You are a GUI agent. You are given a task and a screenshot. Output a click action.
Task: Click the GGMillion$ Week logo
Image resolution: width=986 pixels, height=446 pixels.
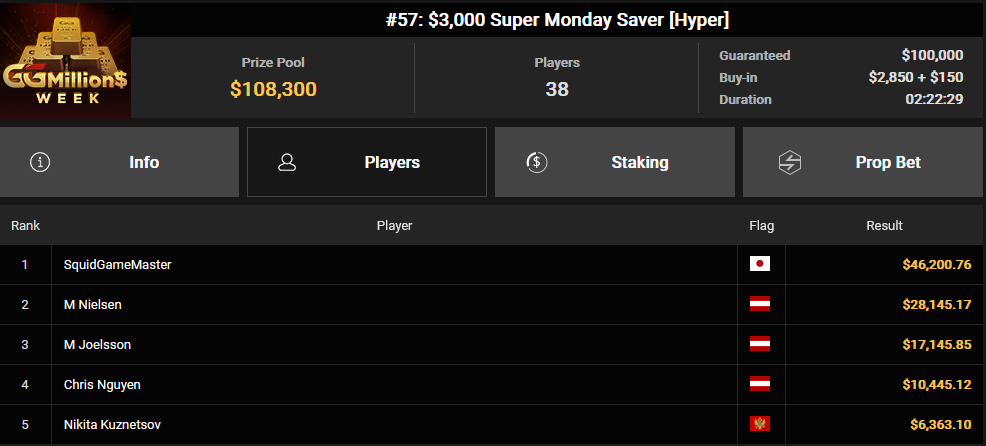[65, 61]
